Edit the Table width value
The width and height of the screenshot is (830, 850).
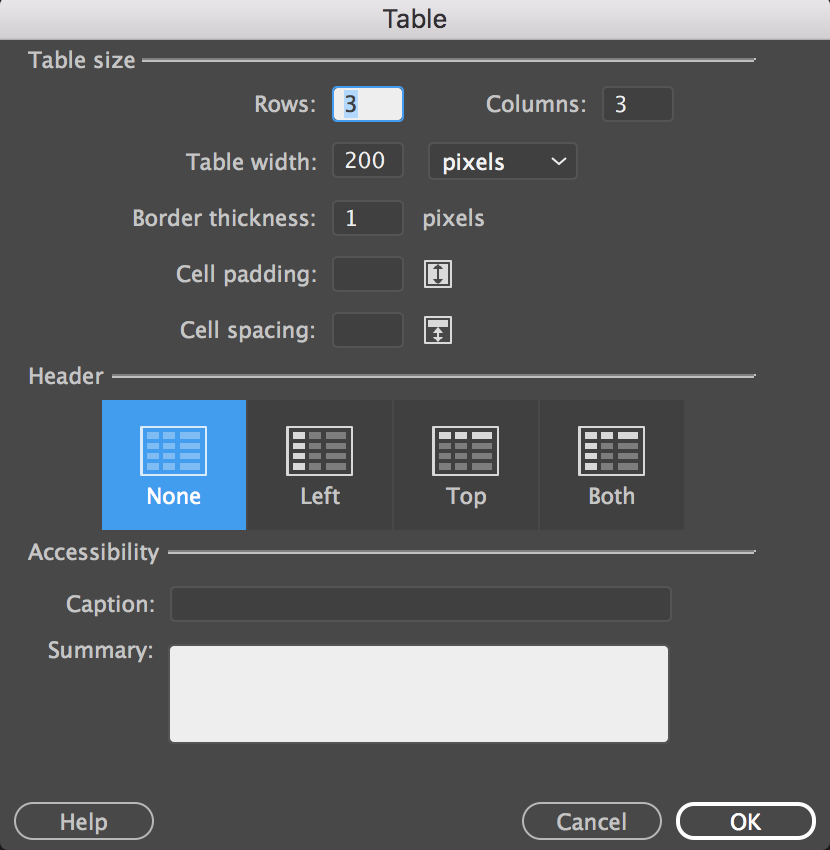(367, 161)
